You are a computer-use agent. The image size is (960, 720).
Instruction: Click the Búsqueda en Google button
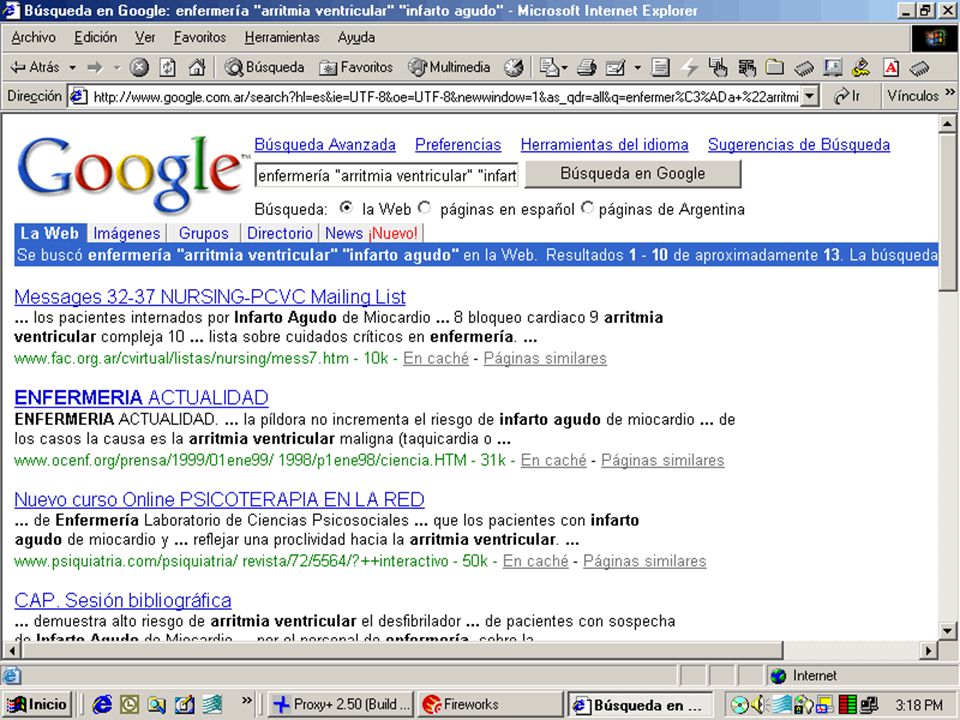[633, 174]
